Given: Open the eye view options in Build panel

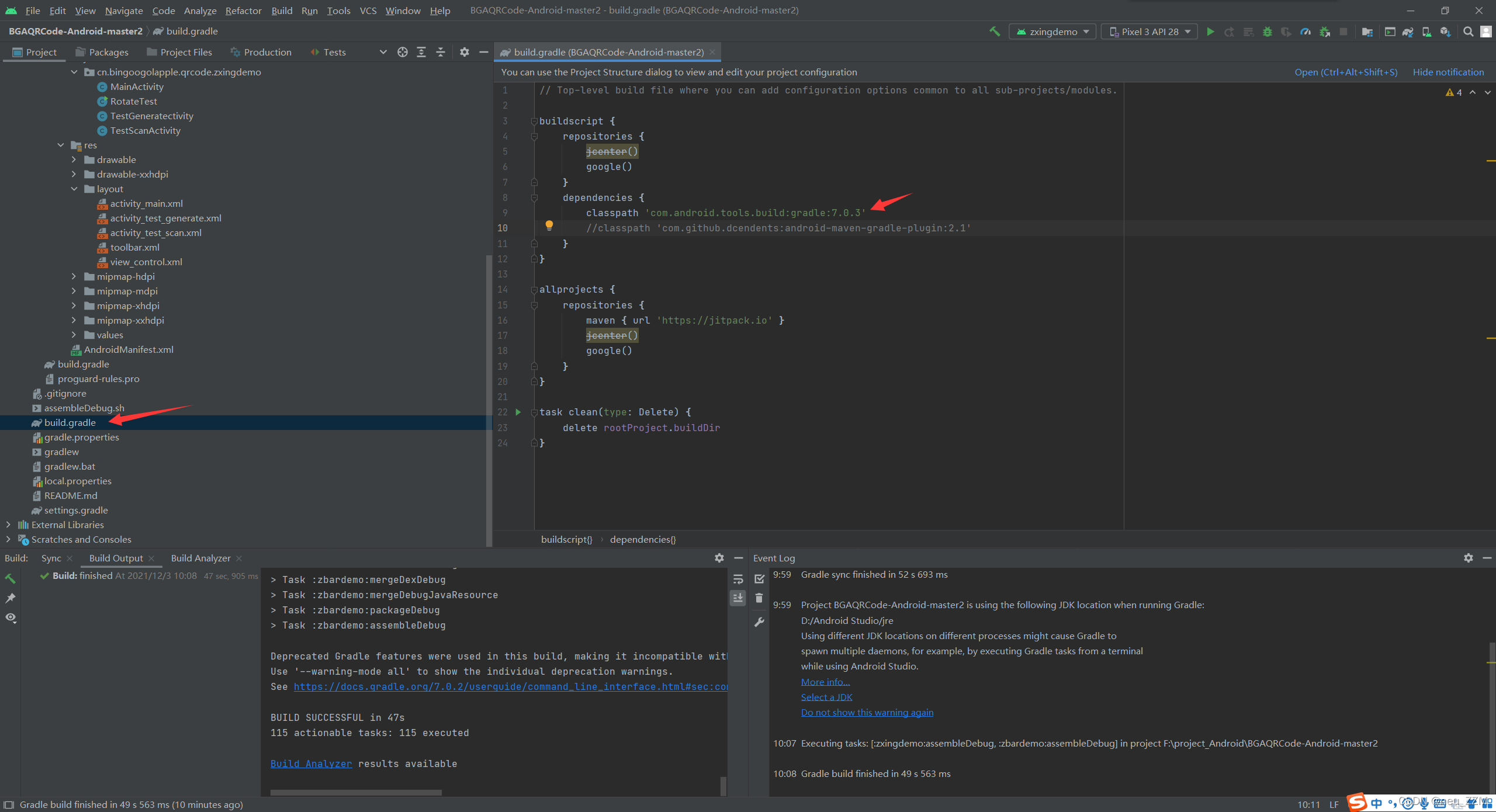Looking at the screenshot, I should pyautogui.click(x=11, y=617).
